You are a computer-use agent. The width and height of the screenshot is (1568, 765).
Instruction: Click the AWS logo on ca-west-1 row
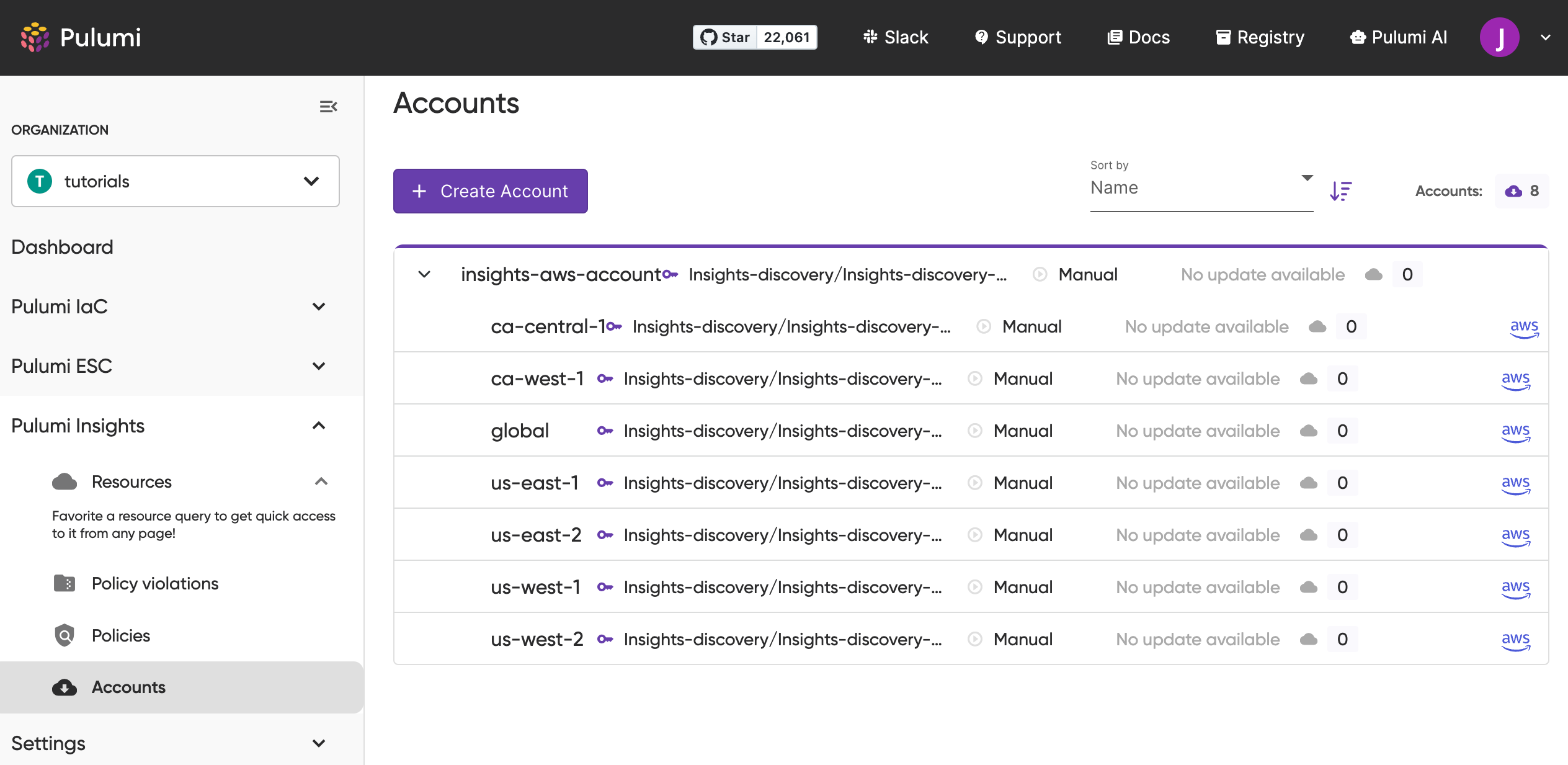1516,380
